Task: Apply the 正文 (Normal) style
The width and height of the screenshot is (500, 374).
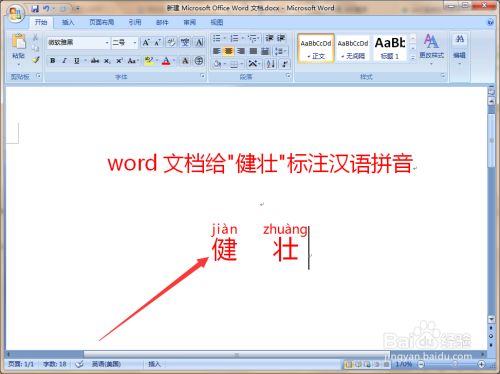Action: (316, 48)
